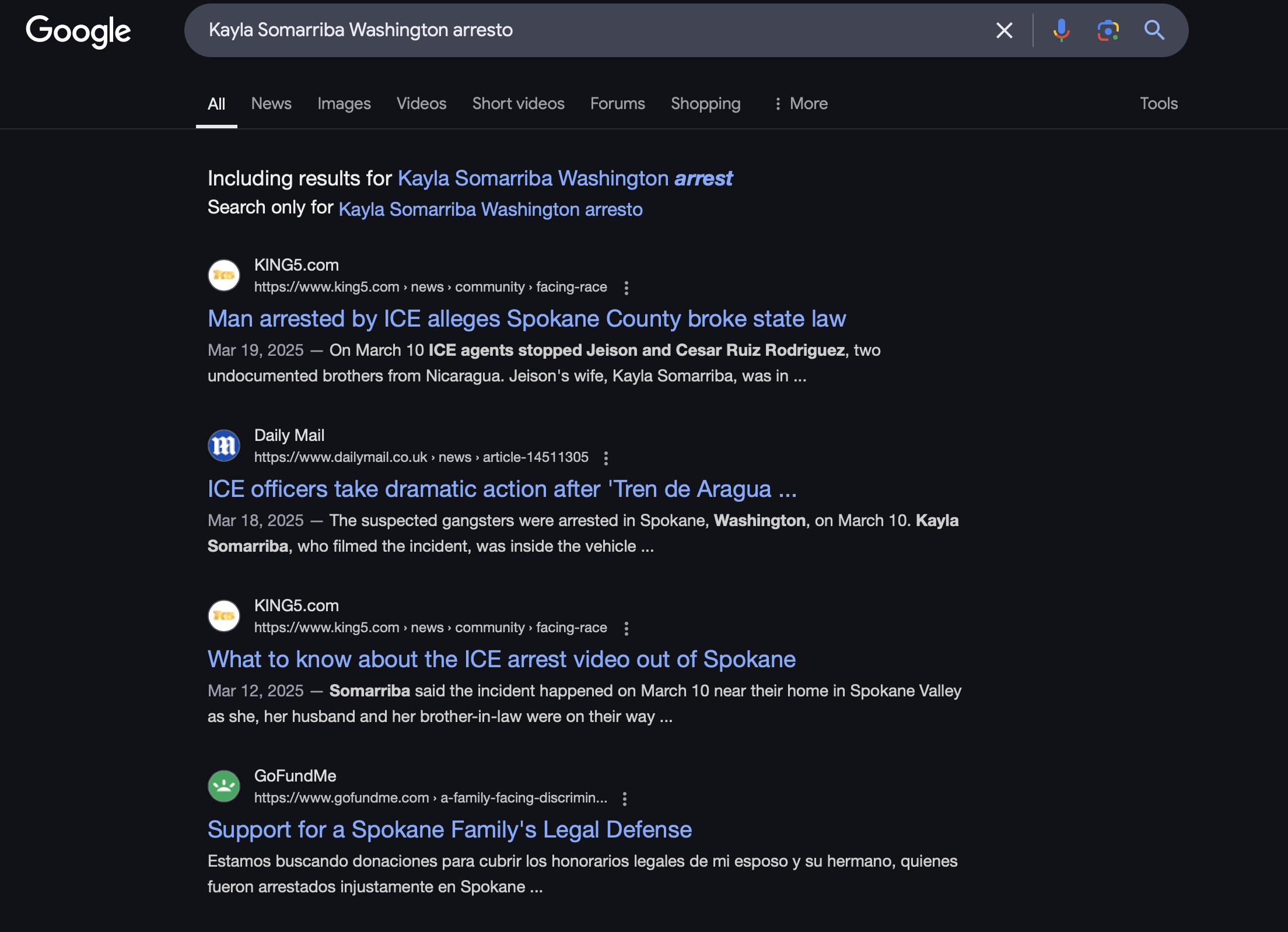1288x932 pixels.
Task: Search only for 'Kayla Somarriba Washington arresto'
Action: 490,209
